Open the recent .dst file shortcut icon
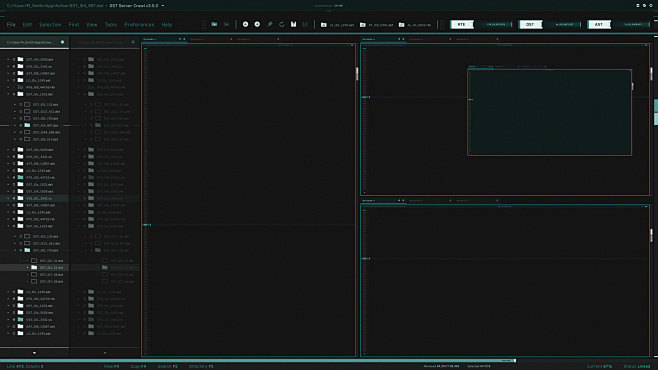Image resolution: width=658 pixels, height=370 pixels. (363, 25)
